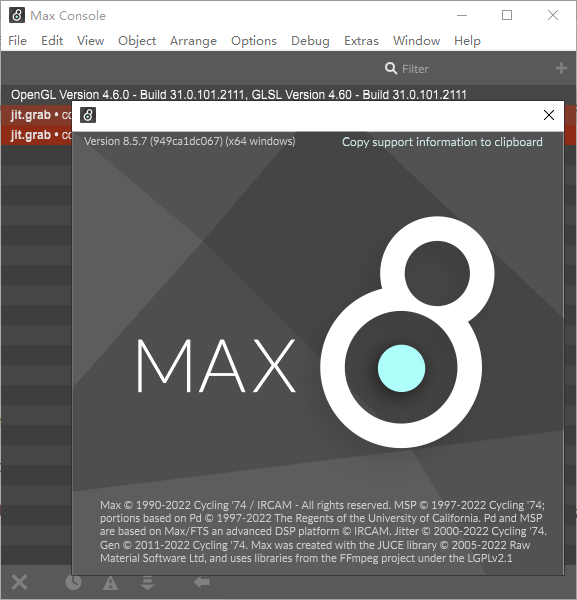This screenshot has height=600, width=577.
Task: Select the second jit.grab error row
Action: (x=36, y=135)
